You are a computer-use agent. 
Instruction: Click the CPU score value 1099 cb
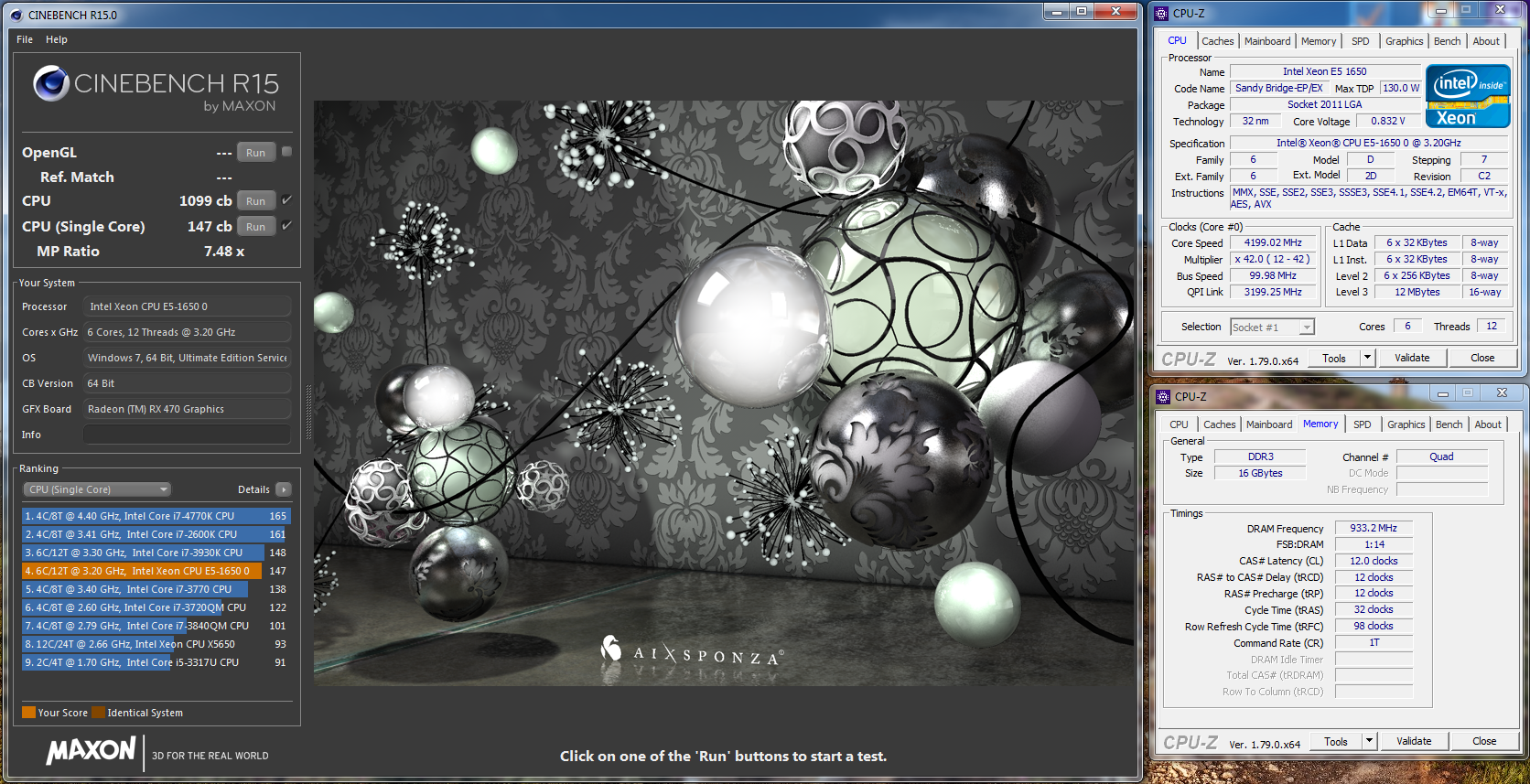tap(205, 200)
